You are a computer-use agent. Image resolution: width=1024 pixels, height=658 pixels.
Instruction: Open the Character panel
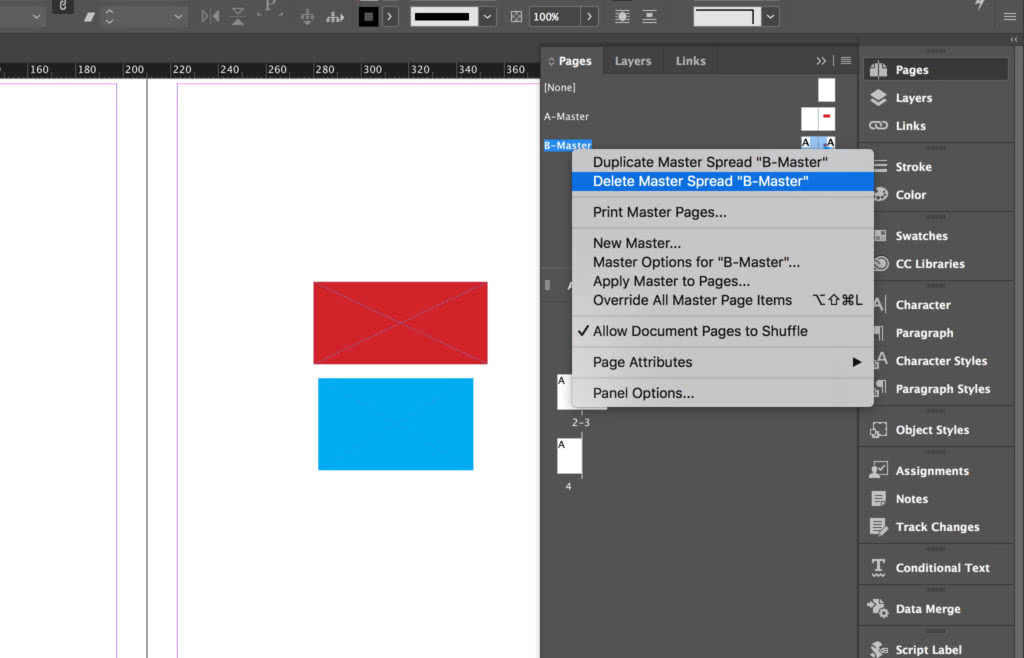(925, 304)
